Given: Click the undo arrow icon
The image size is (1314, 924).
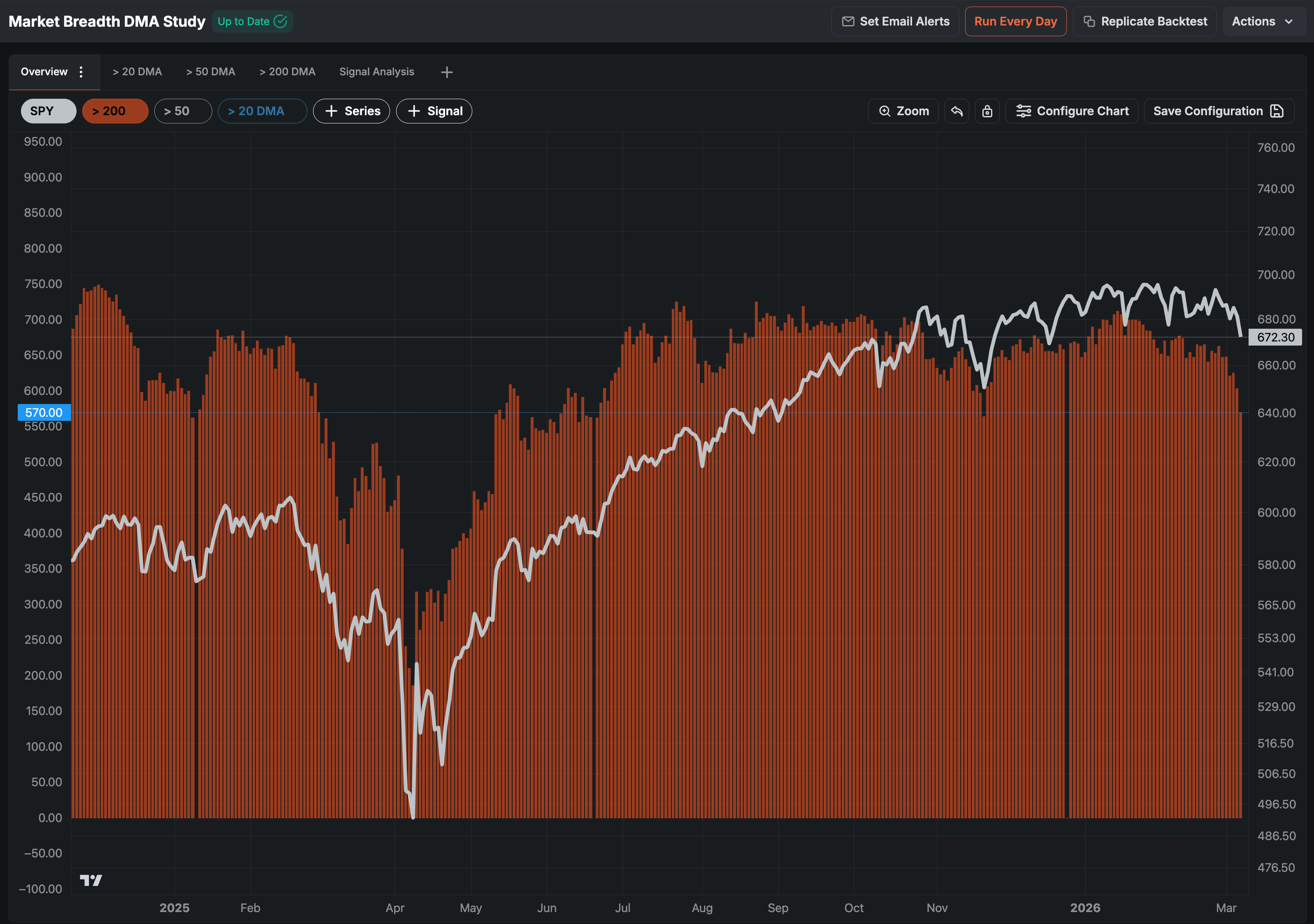Looking at the screenshot, I should point(956,111).
